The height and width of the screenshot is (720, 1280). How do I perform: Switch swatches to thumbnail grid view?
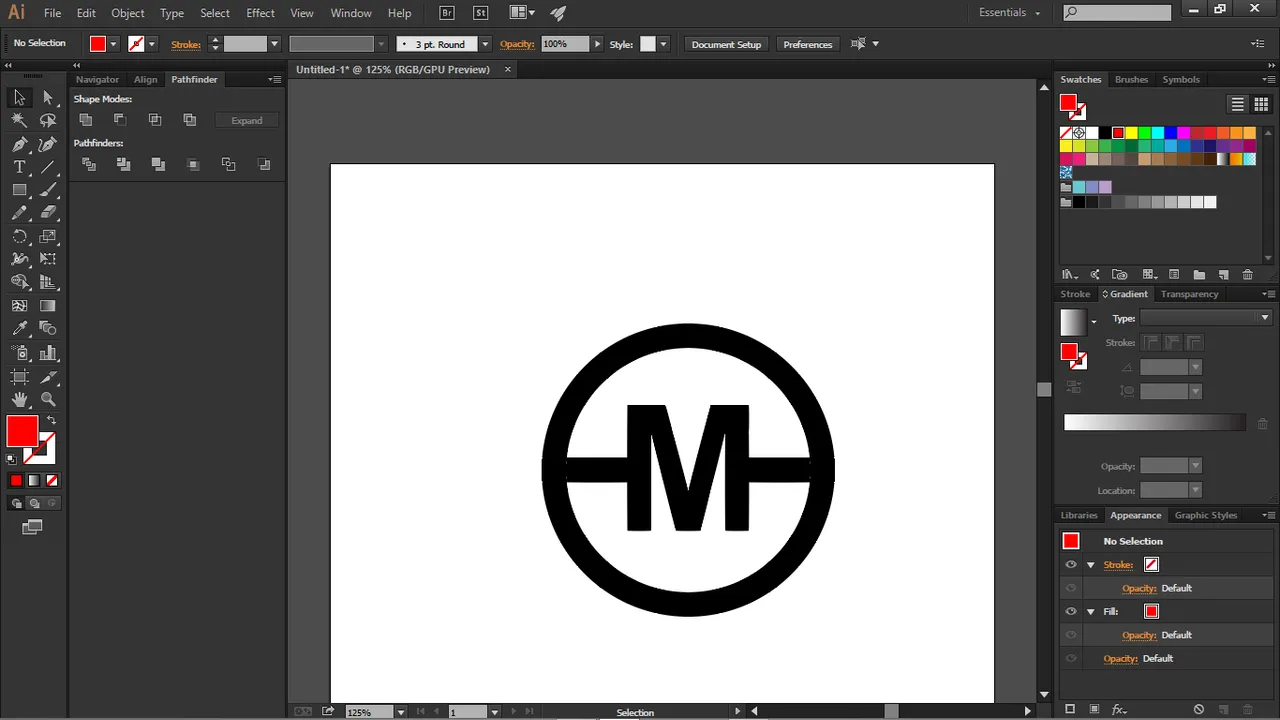(x=1261, y=104)
